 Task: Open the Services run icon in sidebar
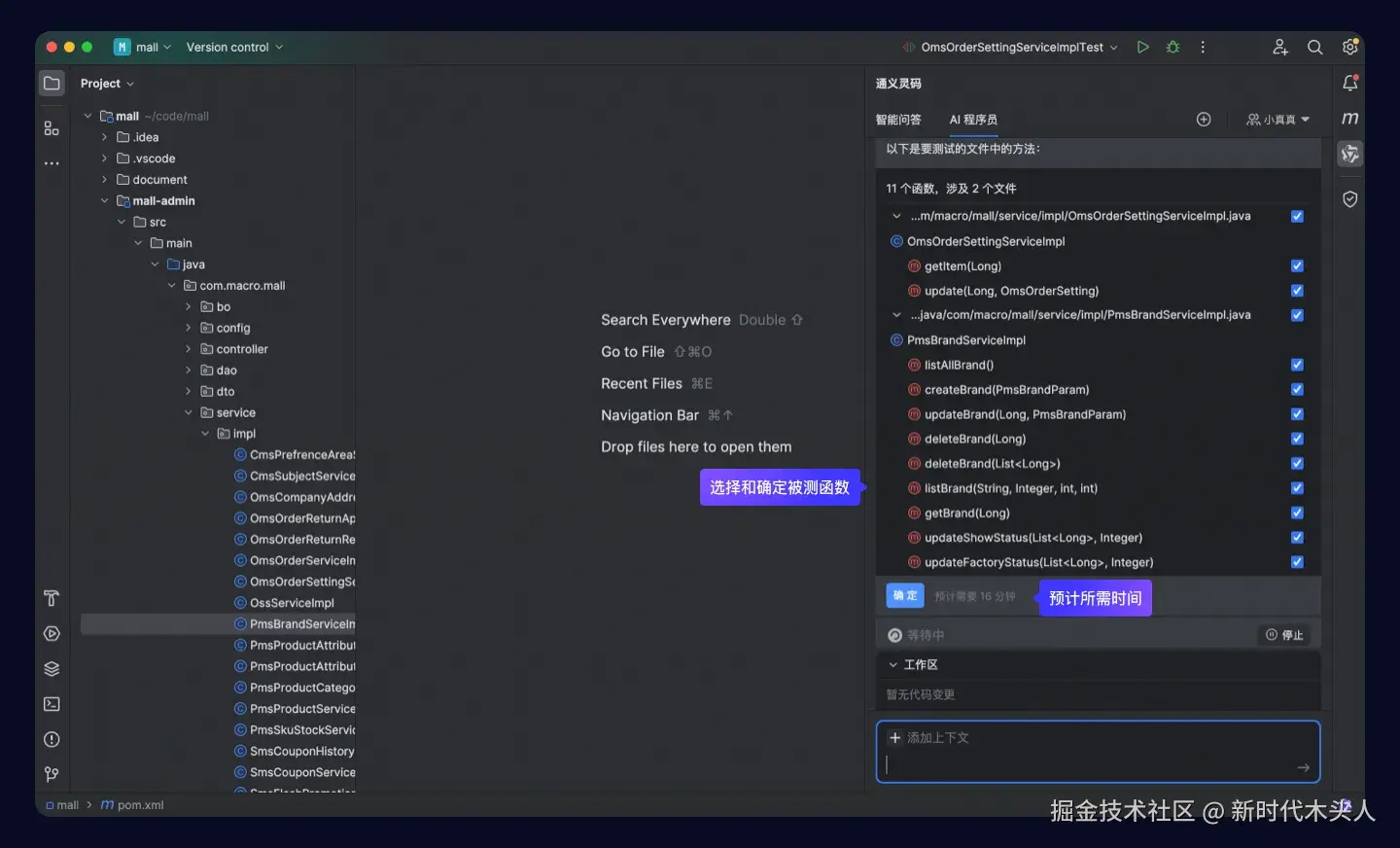click(52, 633)
